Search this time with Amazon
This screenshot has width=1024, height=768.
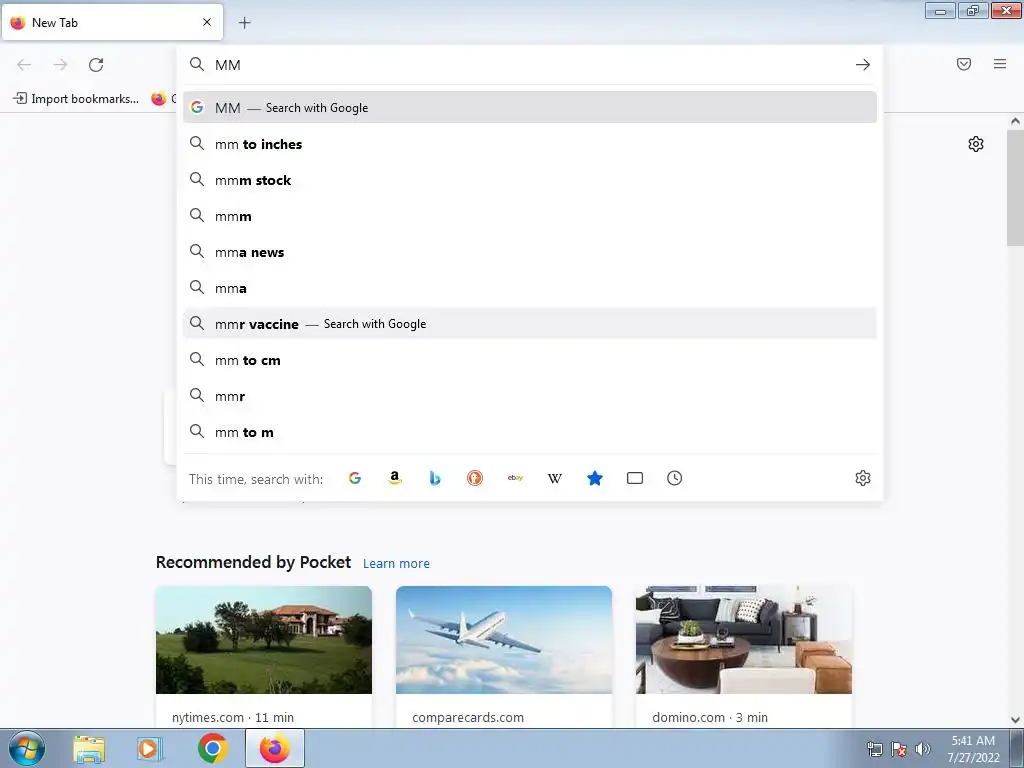click(x=394, y=478)
